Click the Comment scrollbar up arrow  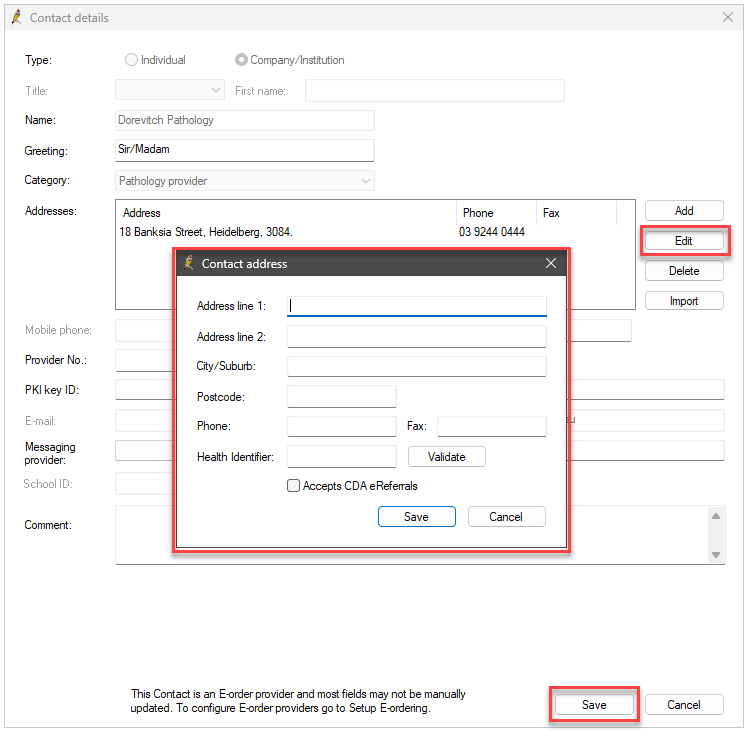[x=716, y=516]
